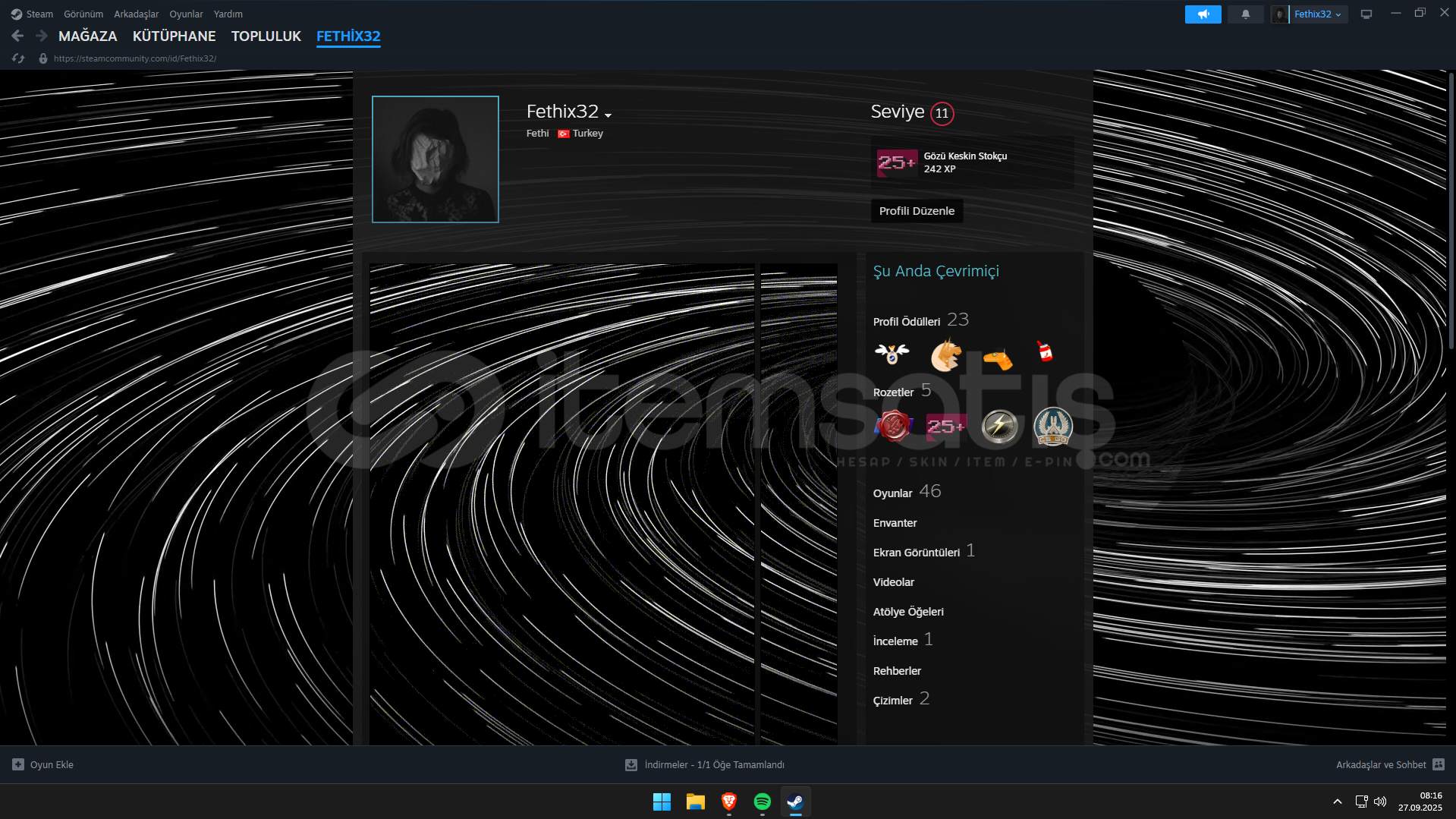Open Brave browser from taskbar
The width and height of the screenshot is (1456, 819).
[729, 802]
